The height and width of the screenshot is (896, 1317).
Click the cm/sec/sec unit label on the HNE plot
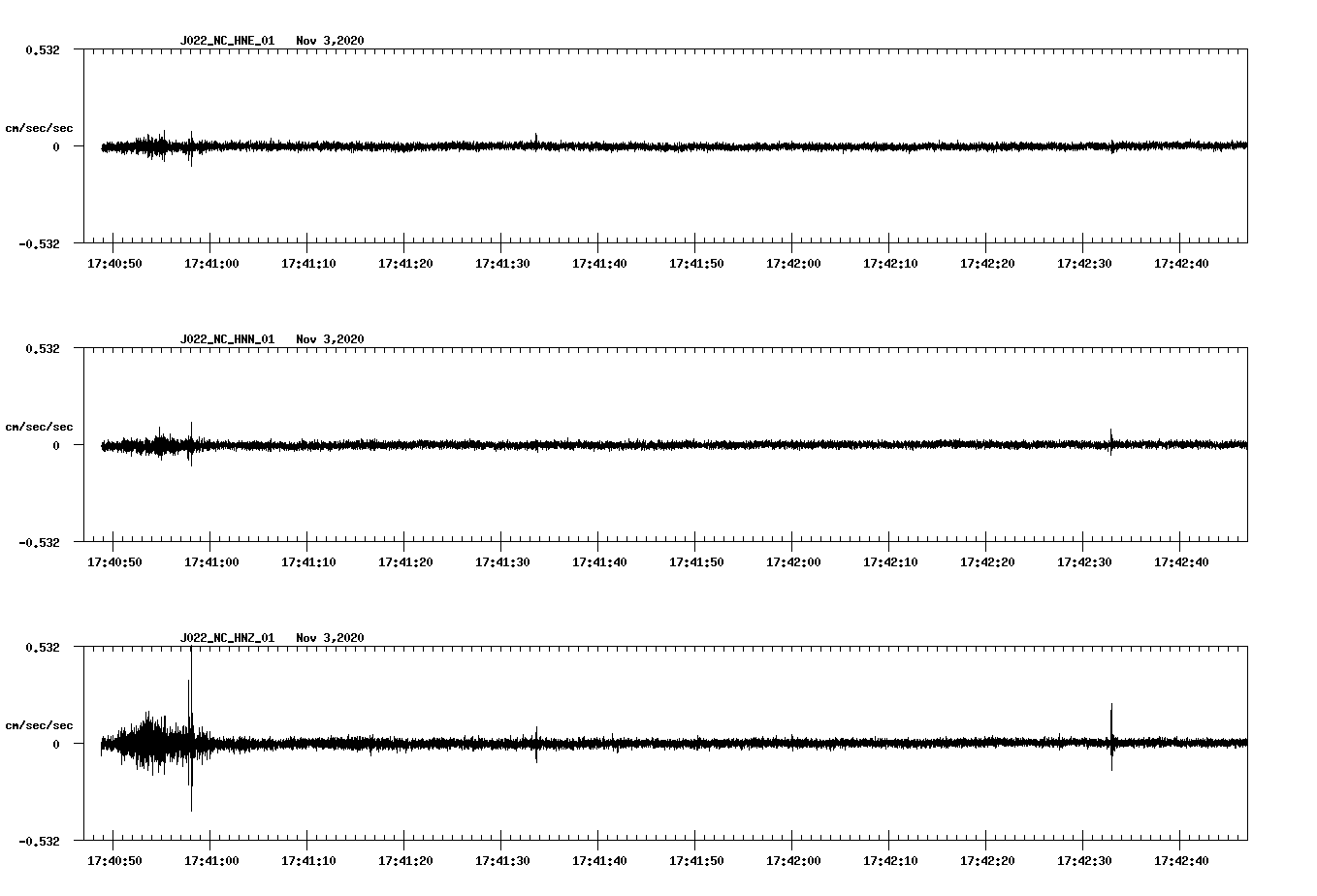pos(40,128)
